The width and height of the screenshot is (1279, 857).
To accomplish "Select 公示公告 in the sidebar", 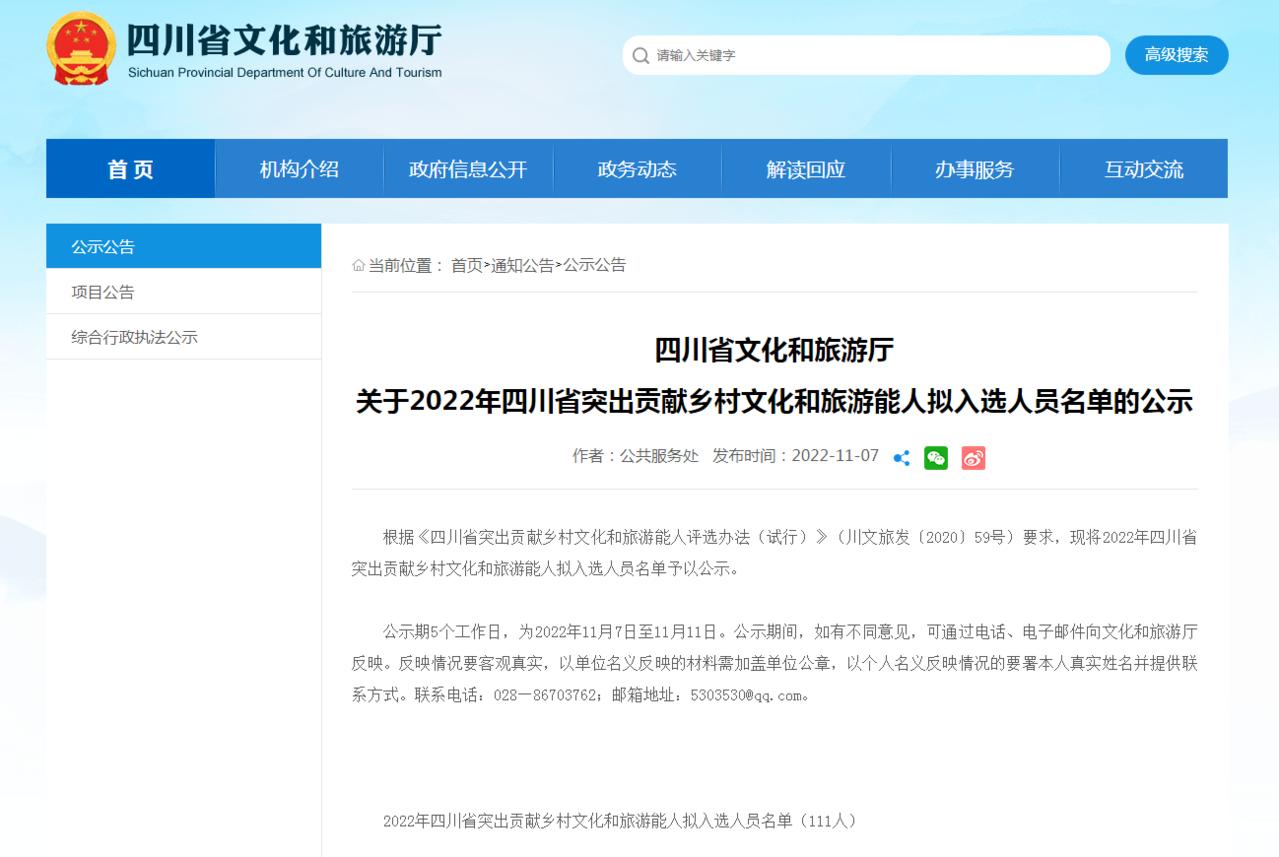I will point(103,247).
